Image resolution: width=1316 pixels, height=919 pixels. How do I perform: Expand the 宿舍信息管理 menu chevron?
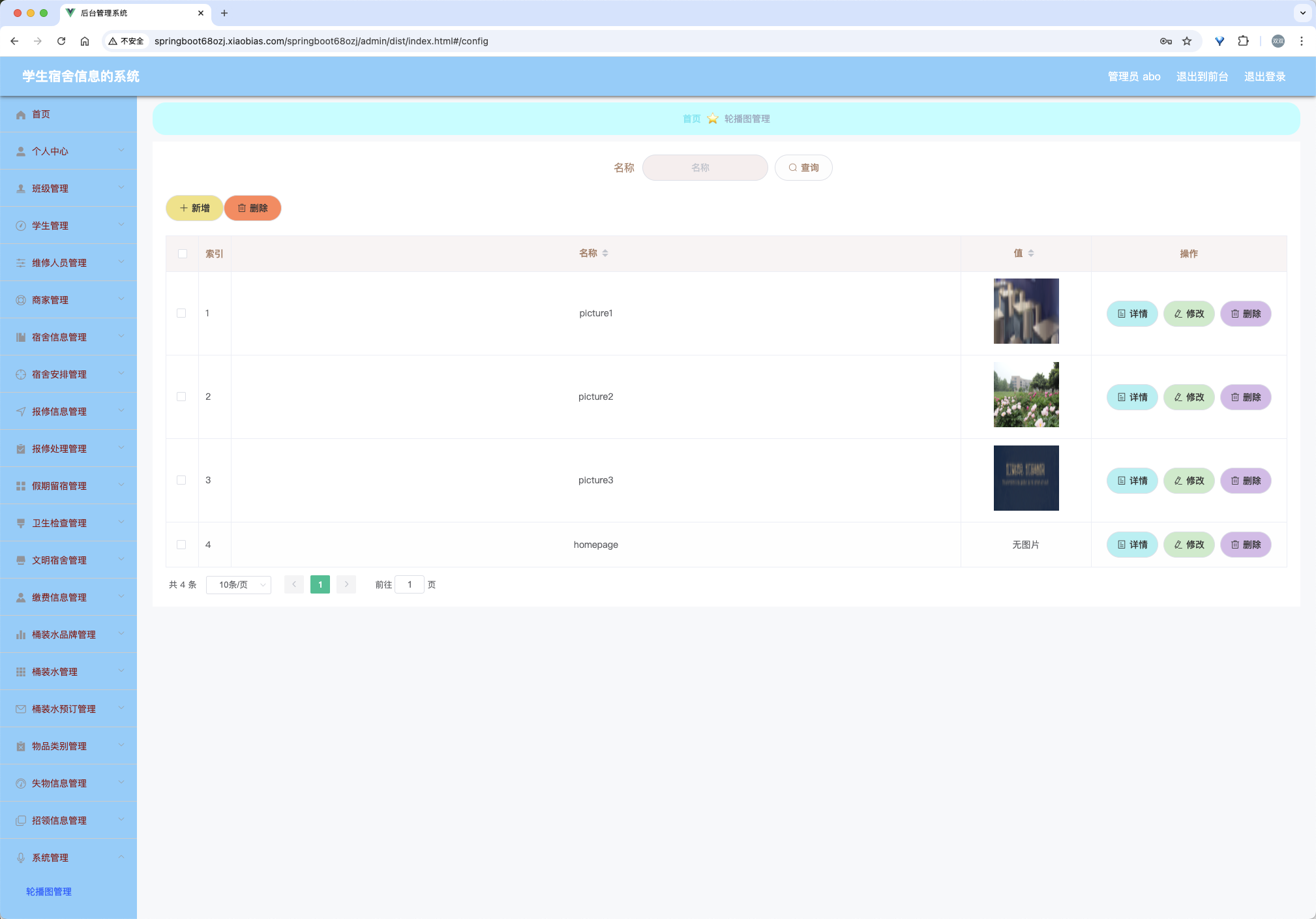121,337
